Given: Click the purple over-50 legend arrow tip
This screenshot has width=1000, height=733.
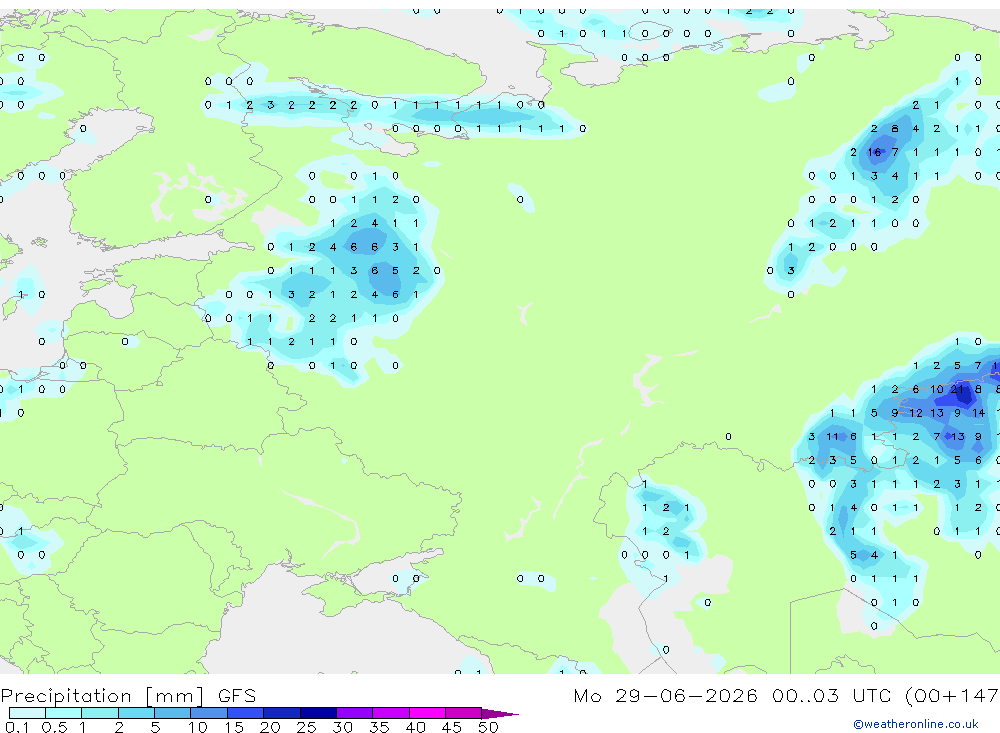Looking at the screenshot, I should point(500,713).
